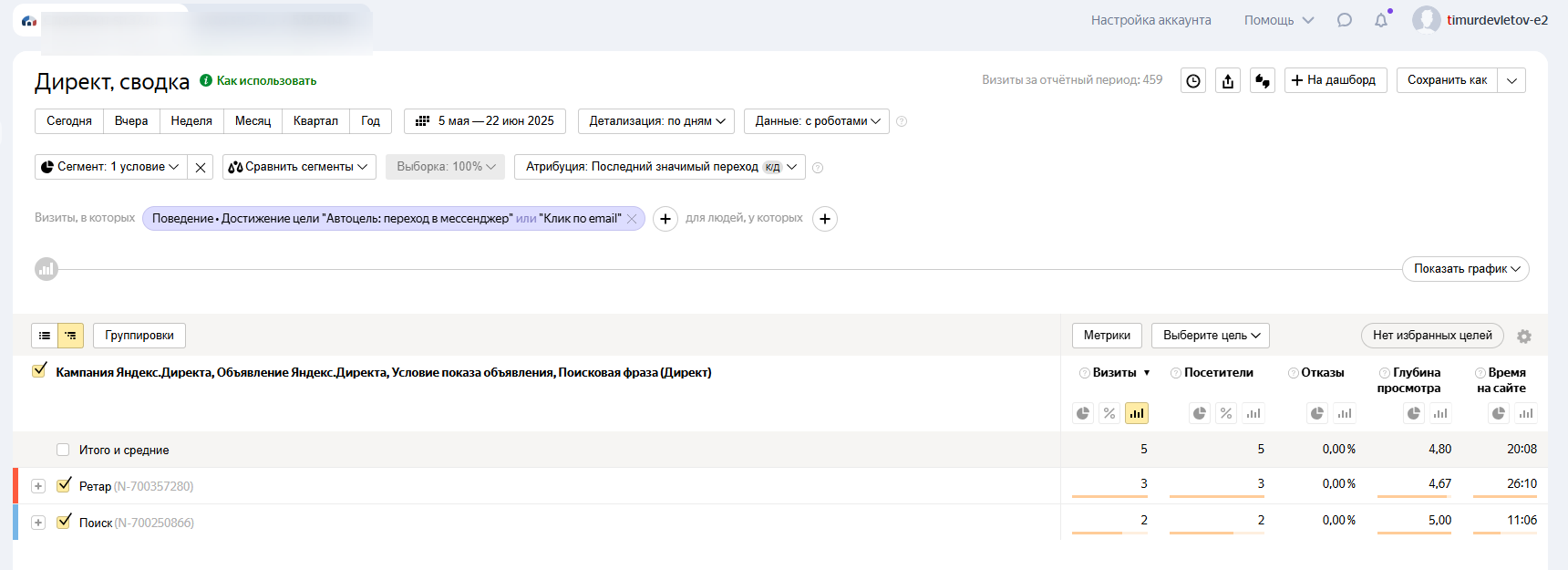Open 'Выберите цель' dropdown
1568x570 pixels.
point(1211,336)
